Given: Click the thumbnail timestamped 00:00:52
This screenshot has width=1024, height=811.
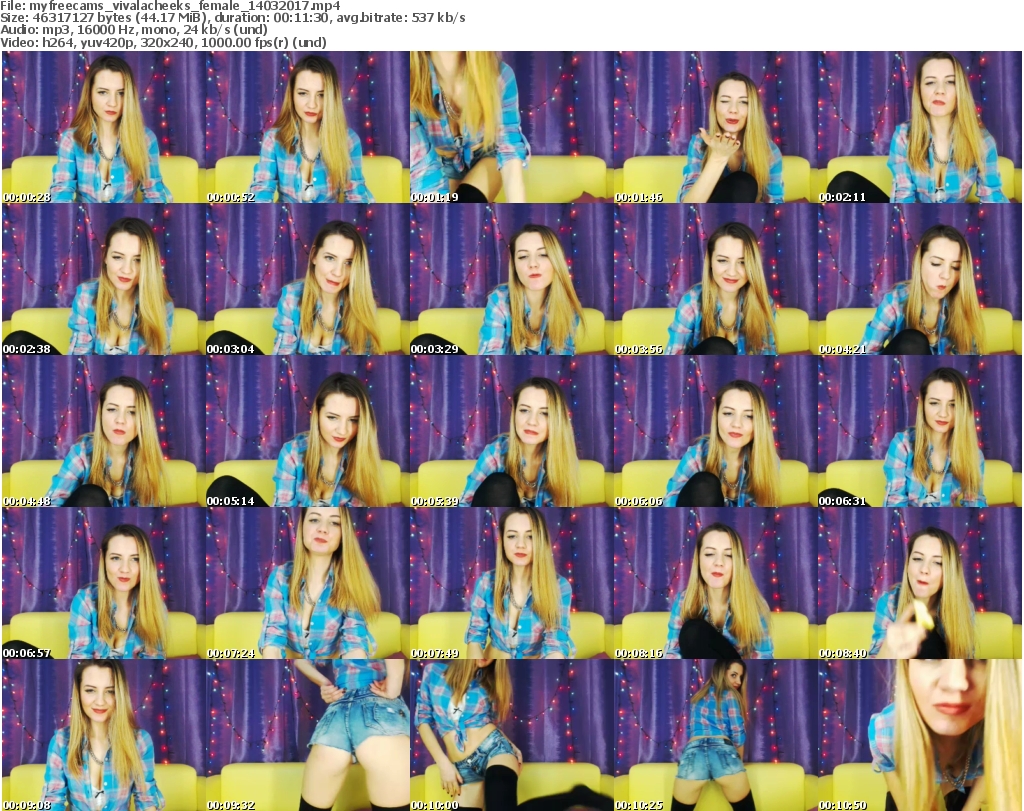Looking at the screenshot, I should [308, 127].
